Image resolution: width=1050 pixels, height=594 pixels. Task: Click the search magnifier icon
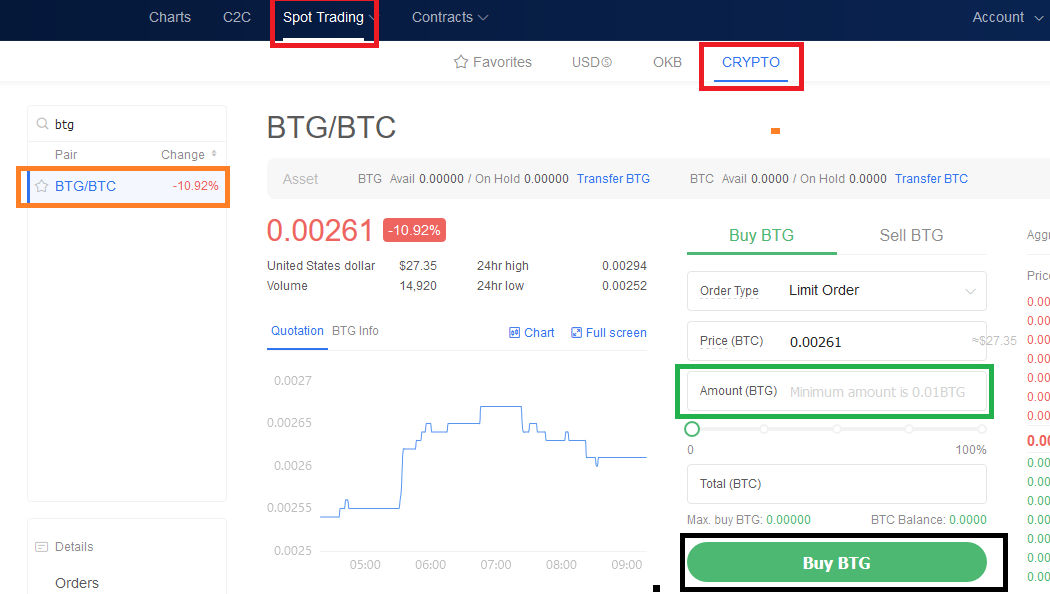42,124
